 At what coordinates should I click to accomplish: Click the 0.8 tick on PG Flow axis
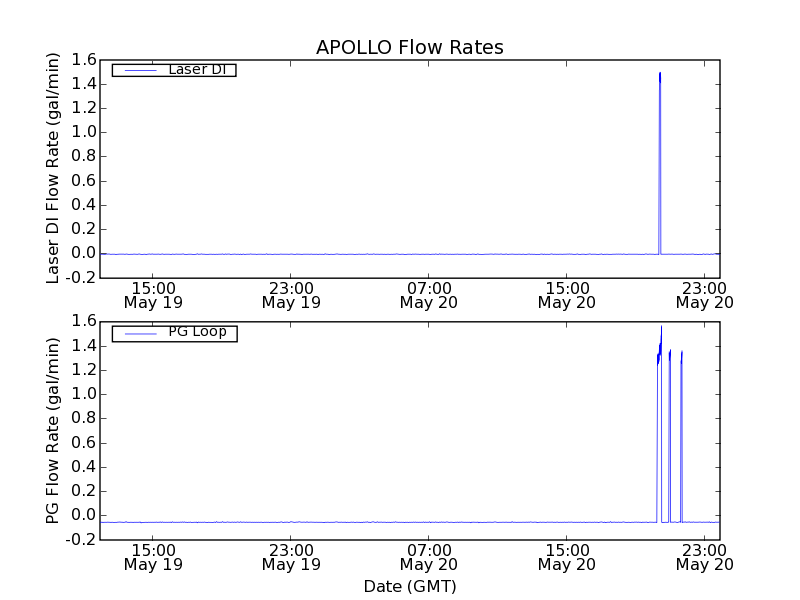point(84,418)
